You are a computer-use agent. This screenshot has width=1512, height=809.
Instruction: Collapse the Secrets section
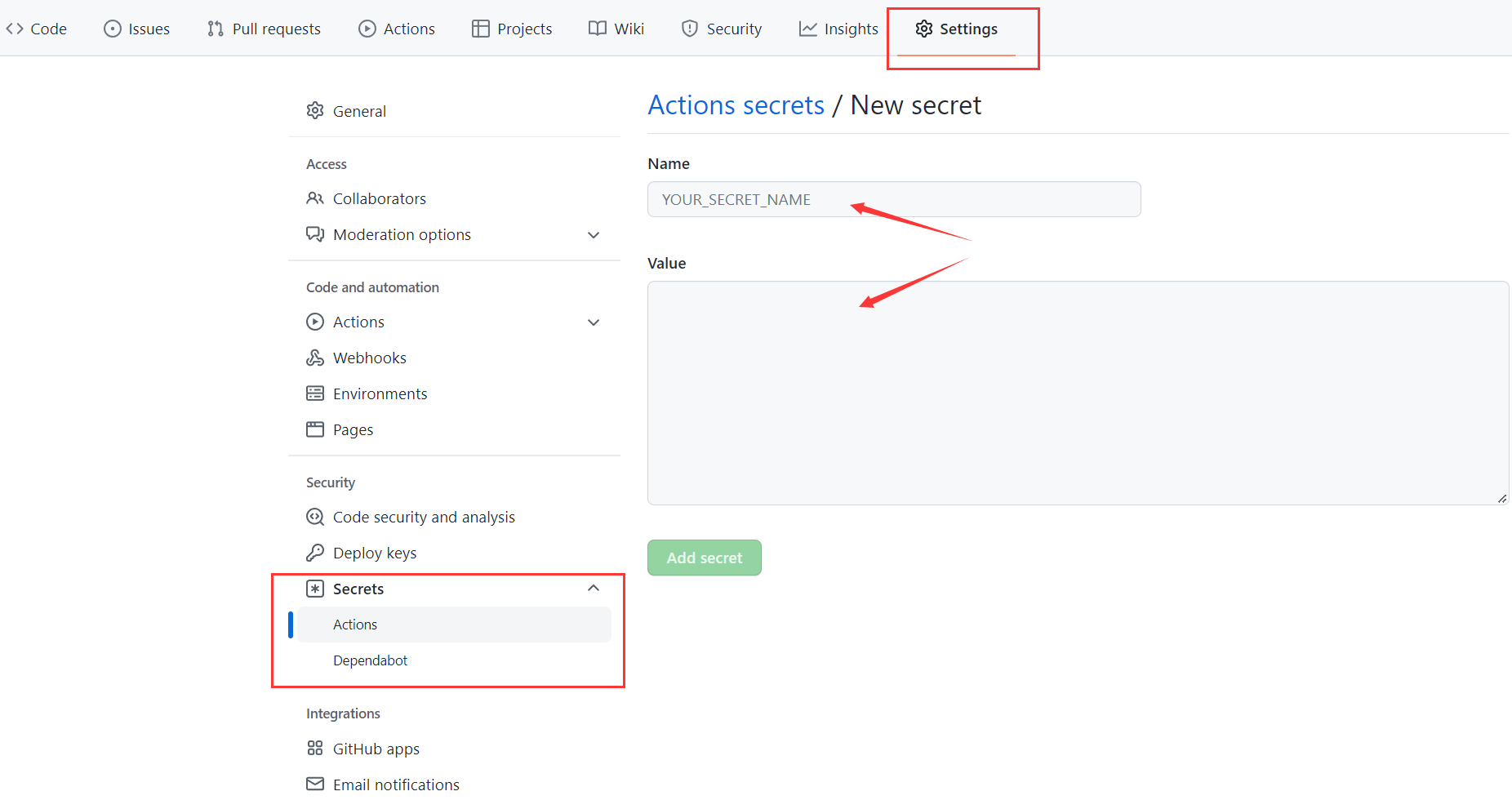pyautogui.click(x=594, y=588)
